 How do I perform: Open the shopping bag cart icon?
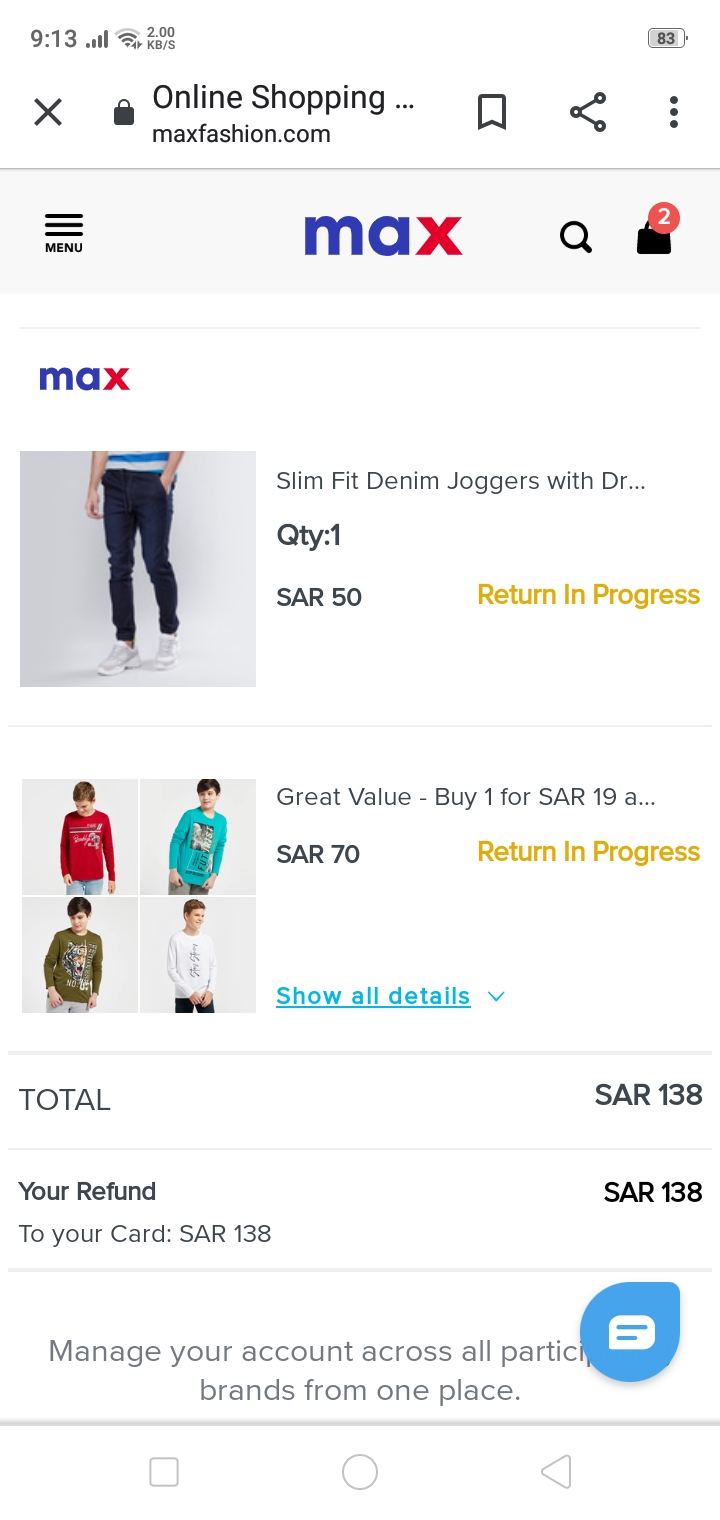pyautogui.click(x=654, y=236)
